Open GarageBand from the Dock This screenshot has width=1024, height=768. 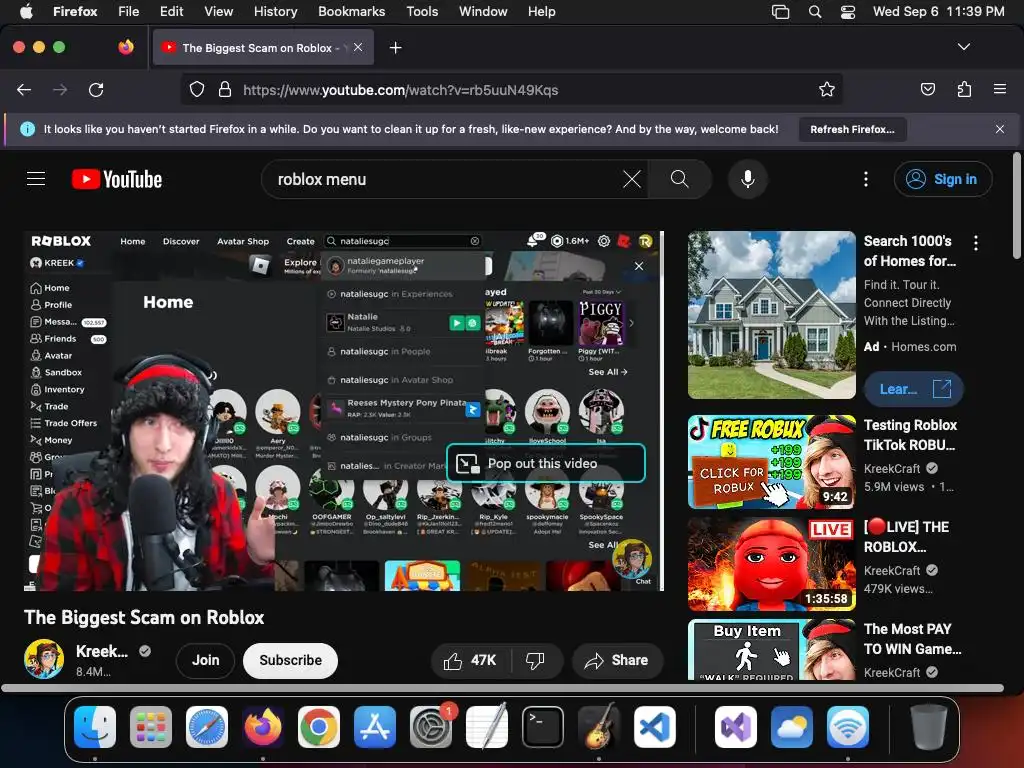pyautogui.click(x=599, y=726)
